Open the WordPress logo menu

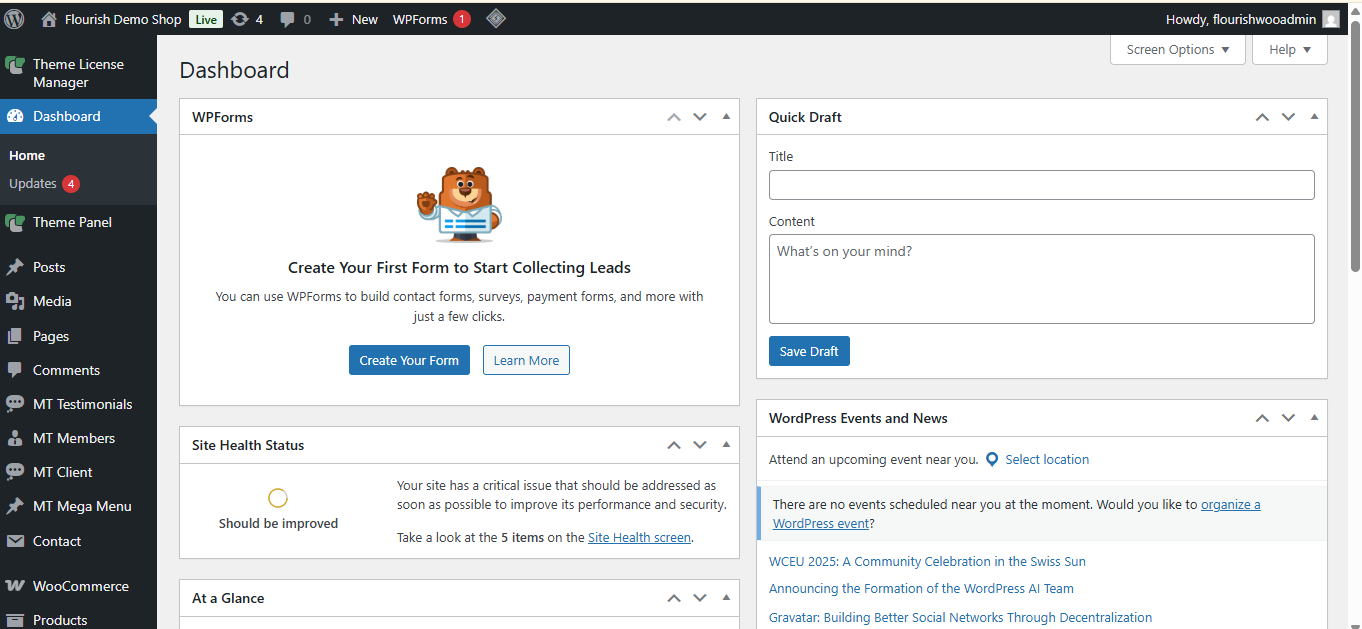tap(14, 19)
